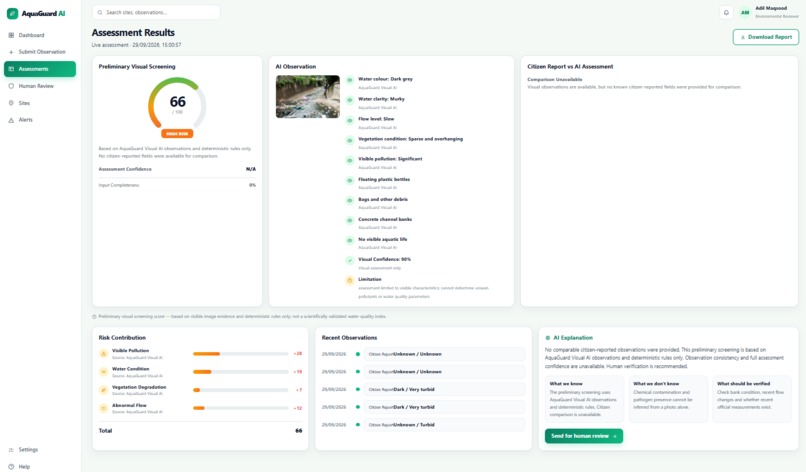Open the Alerts page
The height and width of the screenshot is (472, 806).
(40, 120)
